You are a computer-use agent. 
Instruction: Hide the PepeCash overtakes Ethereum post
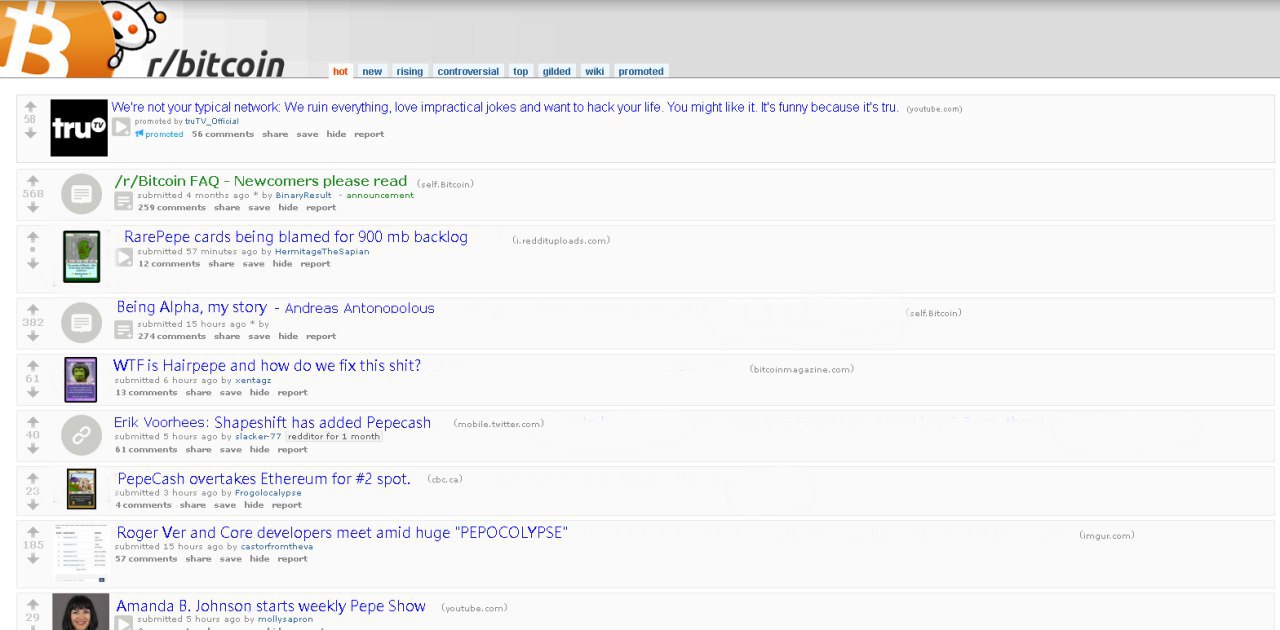[x=254, y=505]
